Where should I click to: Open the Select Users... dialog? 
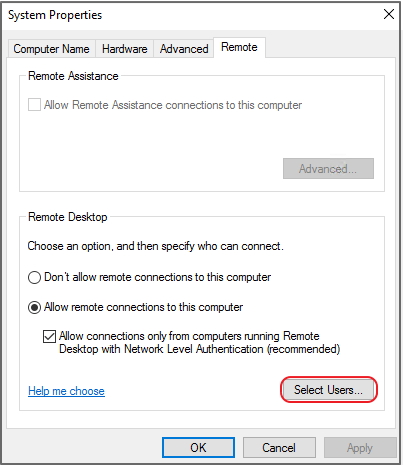tap(328, 390)
